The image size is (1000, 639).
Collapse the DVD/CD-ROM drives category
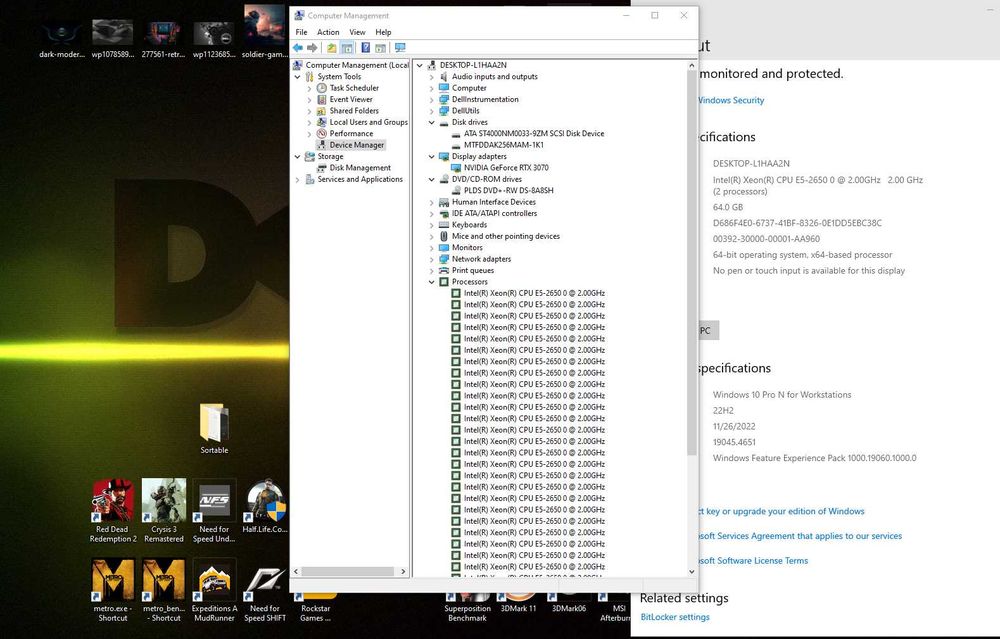click(x=432, y=180)
